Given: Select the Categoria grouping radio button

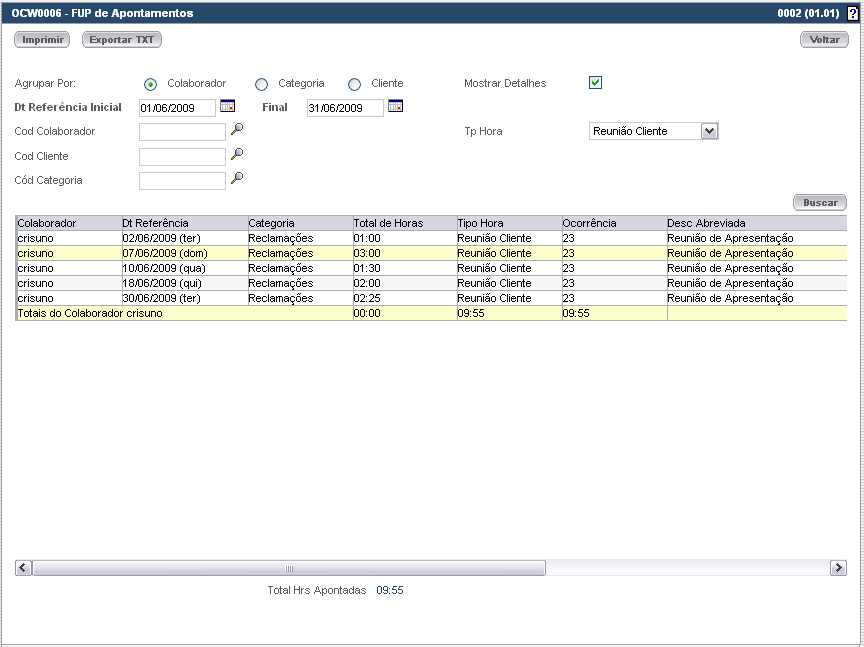Looking at the screenshot, I should pyautogui.click(x=261, y=84).
